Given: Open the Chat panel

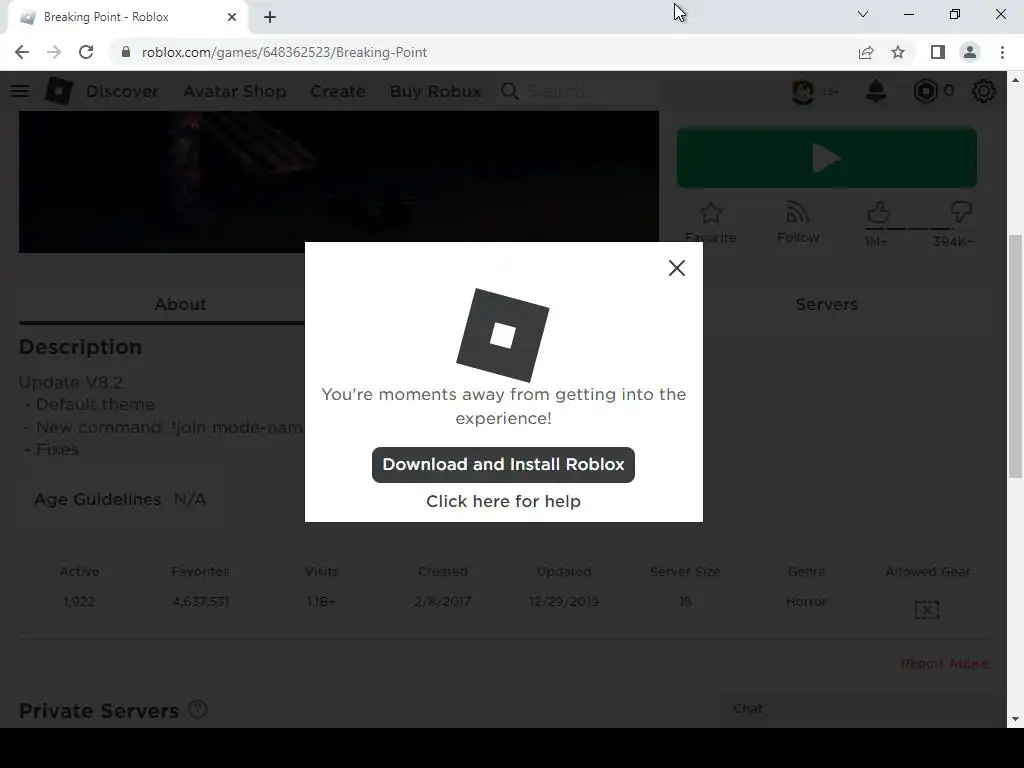Looking at the screenshot, I should tap(862, 709).
